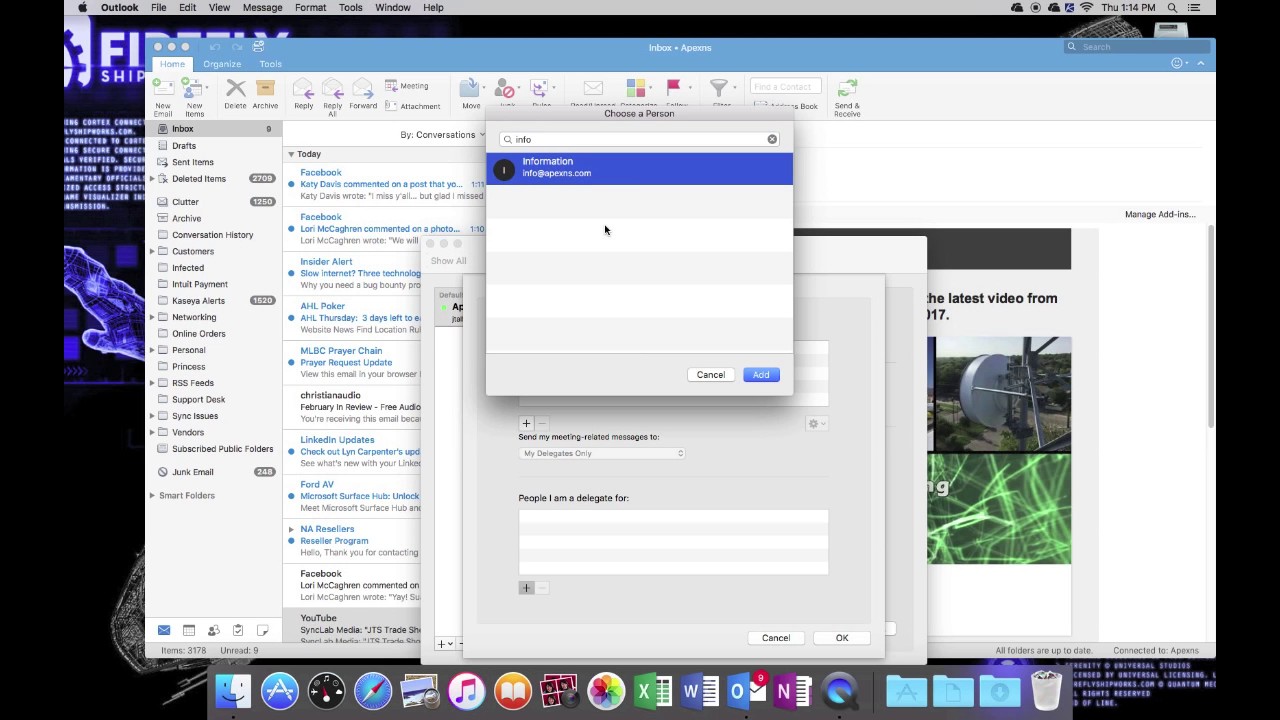Expand the Networking folder

coord(152,317)
